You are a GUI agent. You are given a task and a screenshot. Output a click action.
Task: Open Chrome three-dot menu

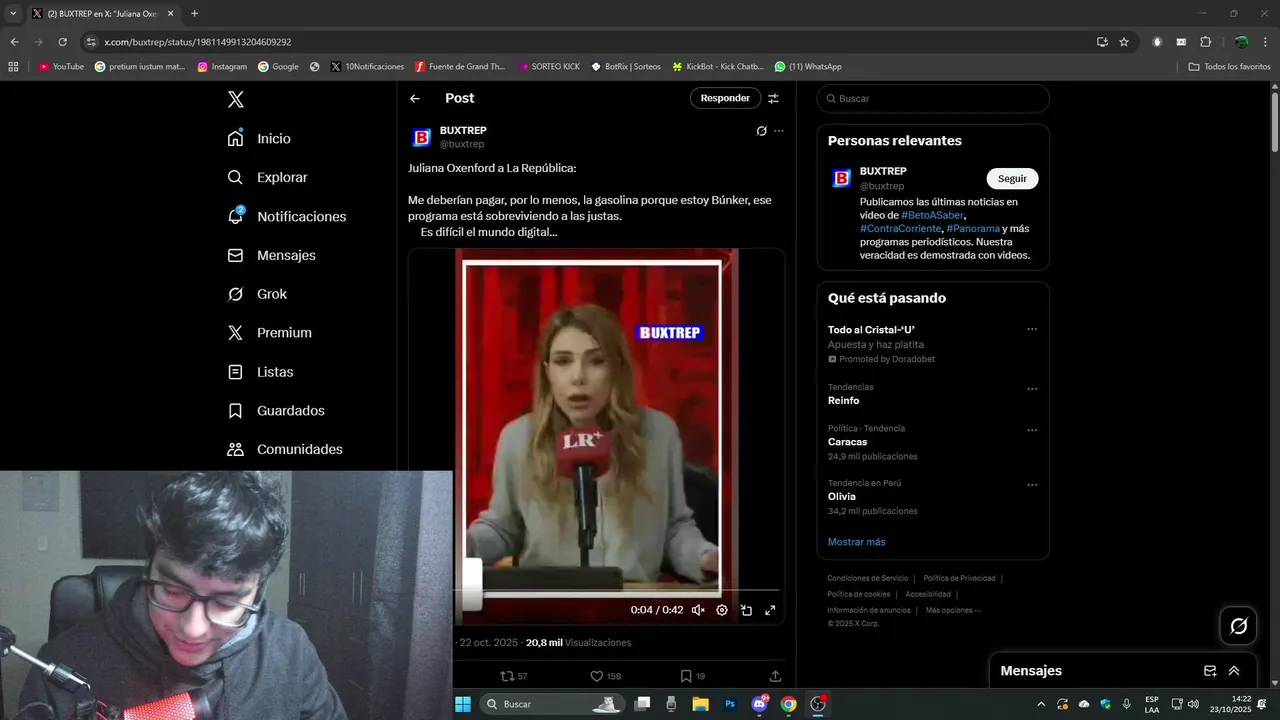click(1265, 42)
